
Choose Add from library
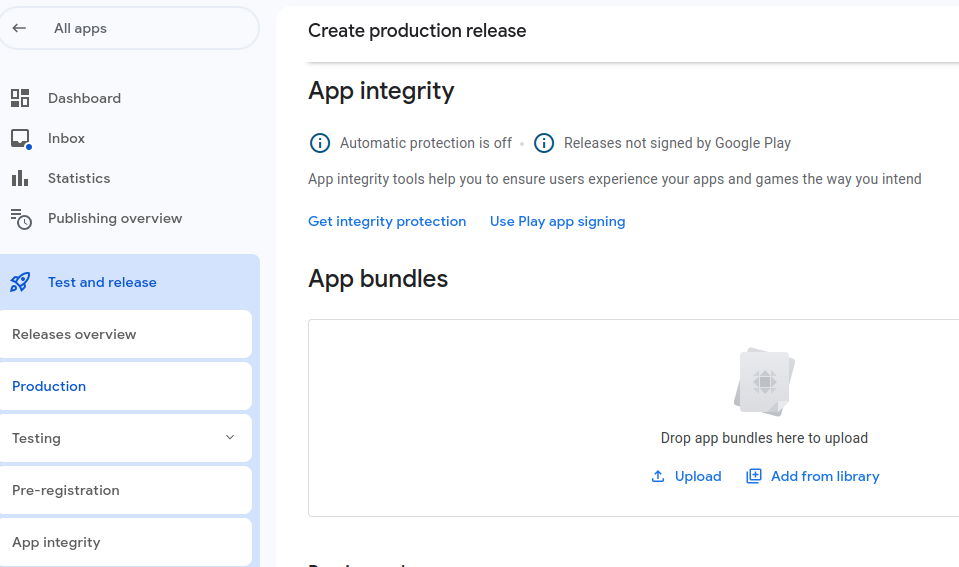pyautogui.click(x=825, y=476)
